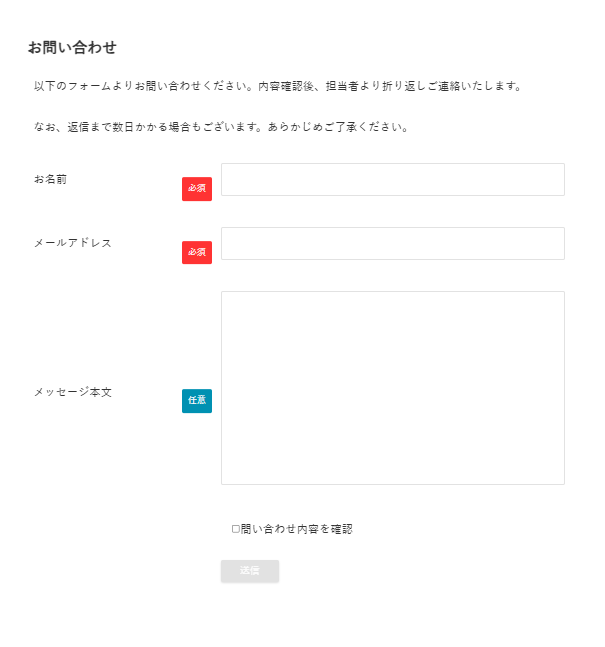Click the red 必須 badge beside お名前

coord(197,189)
